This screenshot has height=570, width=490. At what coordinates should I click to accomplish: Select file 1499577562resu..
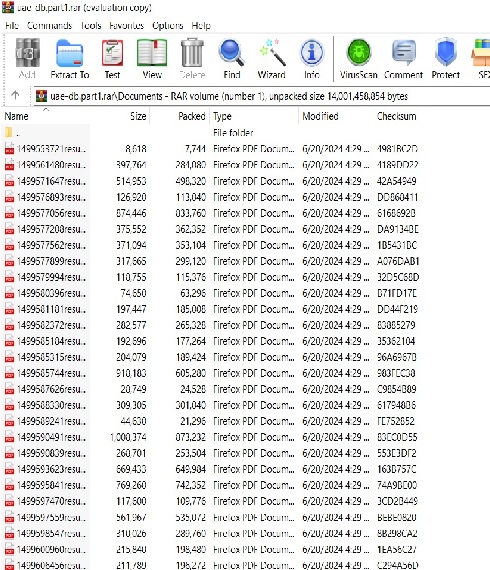[51, 245]
